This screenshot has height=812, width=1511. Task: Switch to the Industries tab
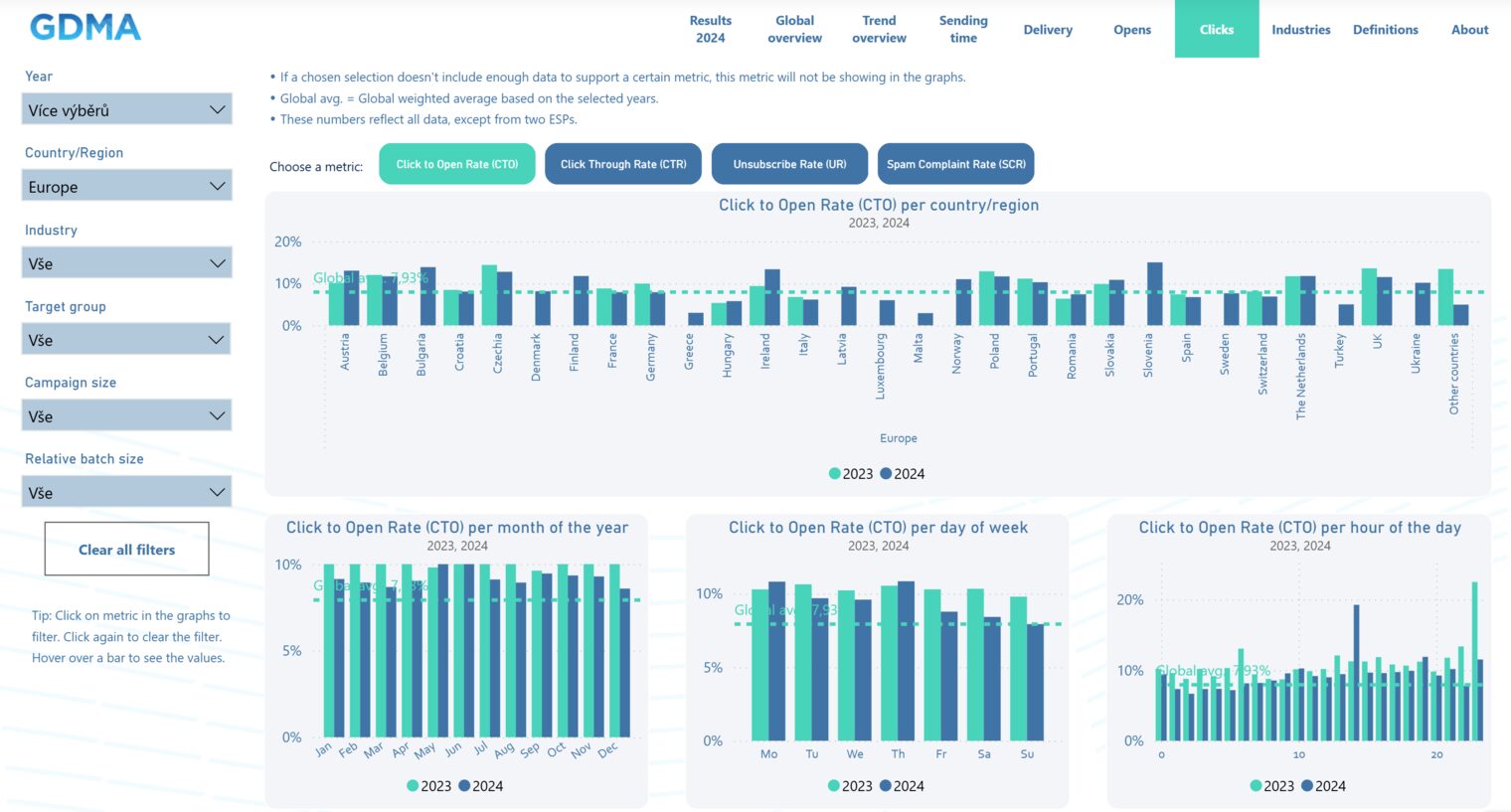click(1301, 30)
